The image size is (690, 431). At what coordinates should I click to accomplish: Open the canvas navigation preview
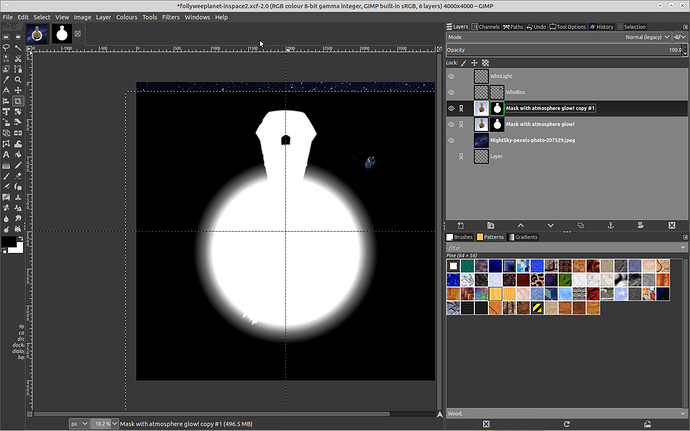[x=439, y=414]
